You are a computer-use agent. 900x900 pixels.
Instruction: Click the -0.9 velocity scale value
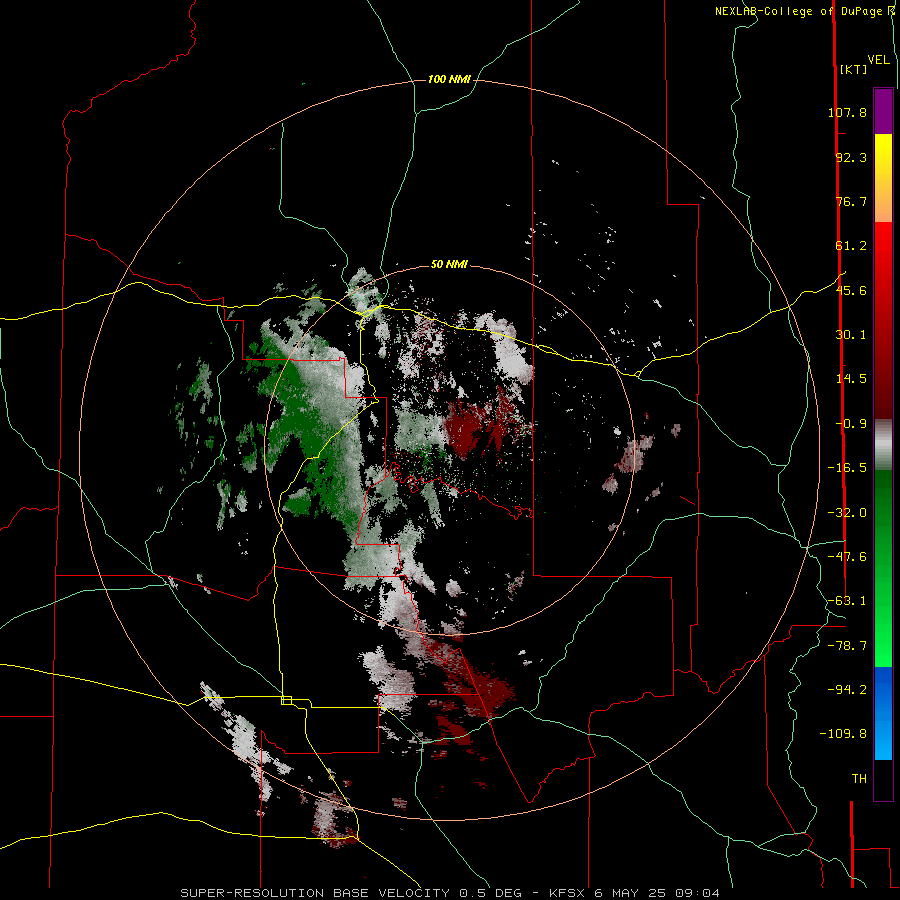click(x=851, y=424)
